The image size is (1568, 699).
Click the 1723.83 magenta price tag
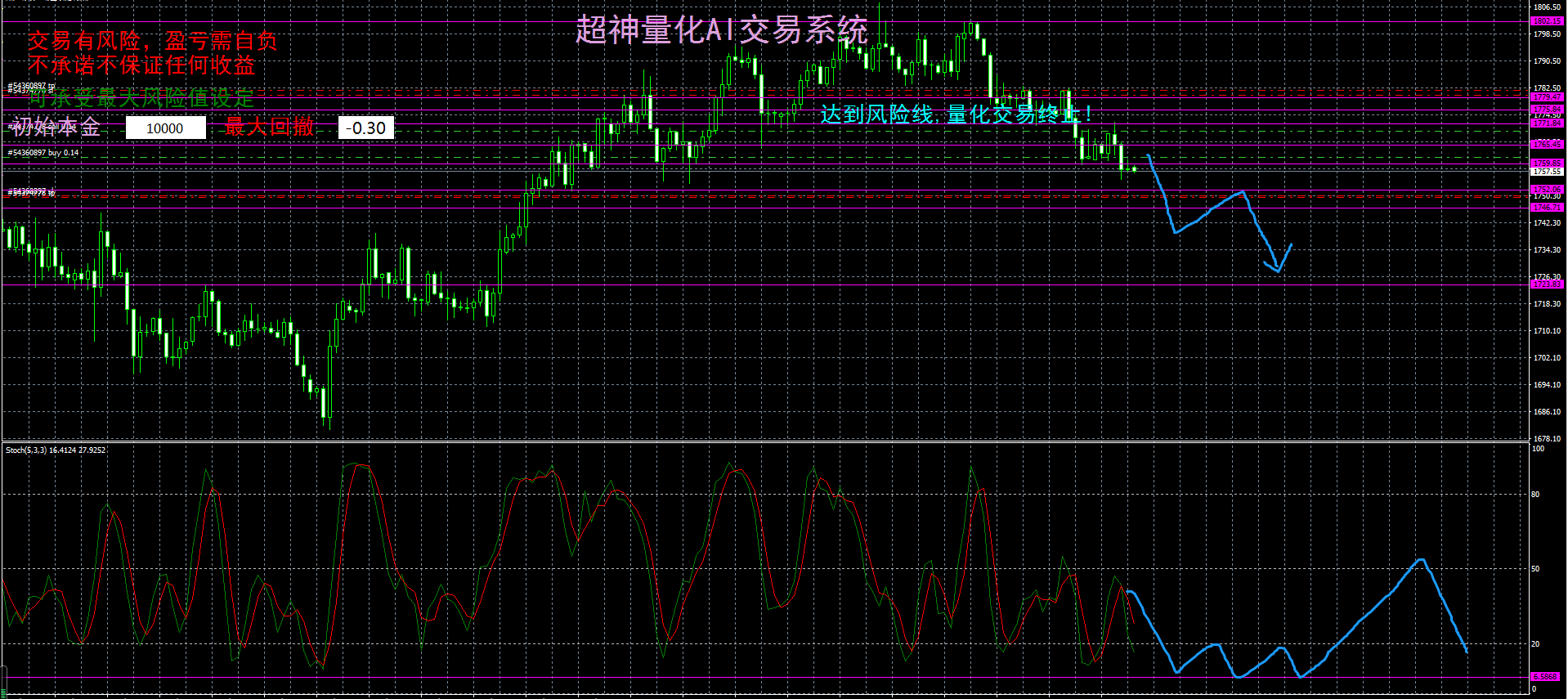coord(1546,285)
